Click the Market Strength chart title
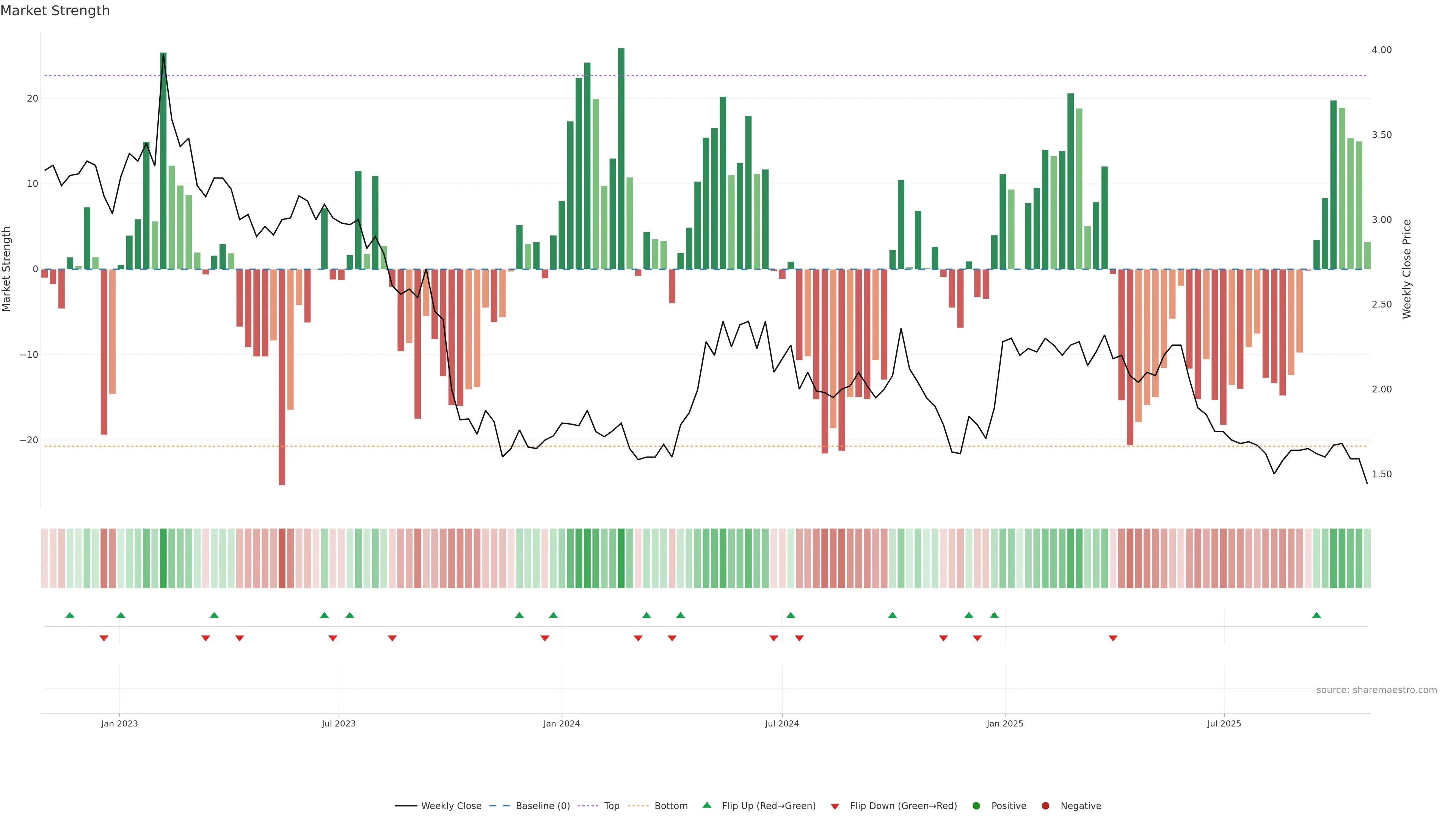 [55, 11]
